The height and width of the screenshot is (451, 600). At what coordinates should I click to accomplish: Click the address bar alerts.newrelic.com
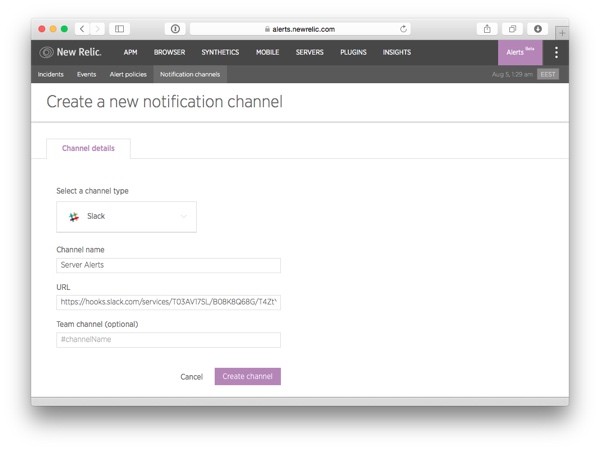tap(300, 29)
